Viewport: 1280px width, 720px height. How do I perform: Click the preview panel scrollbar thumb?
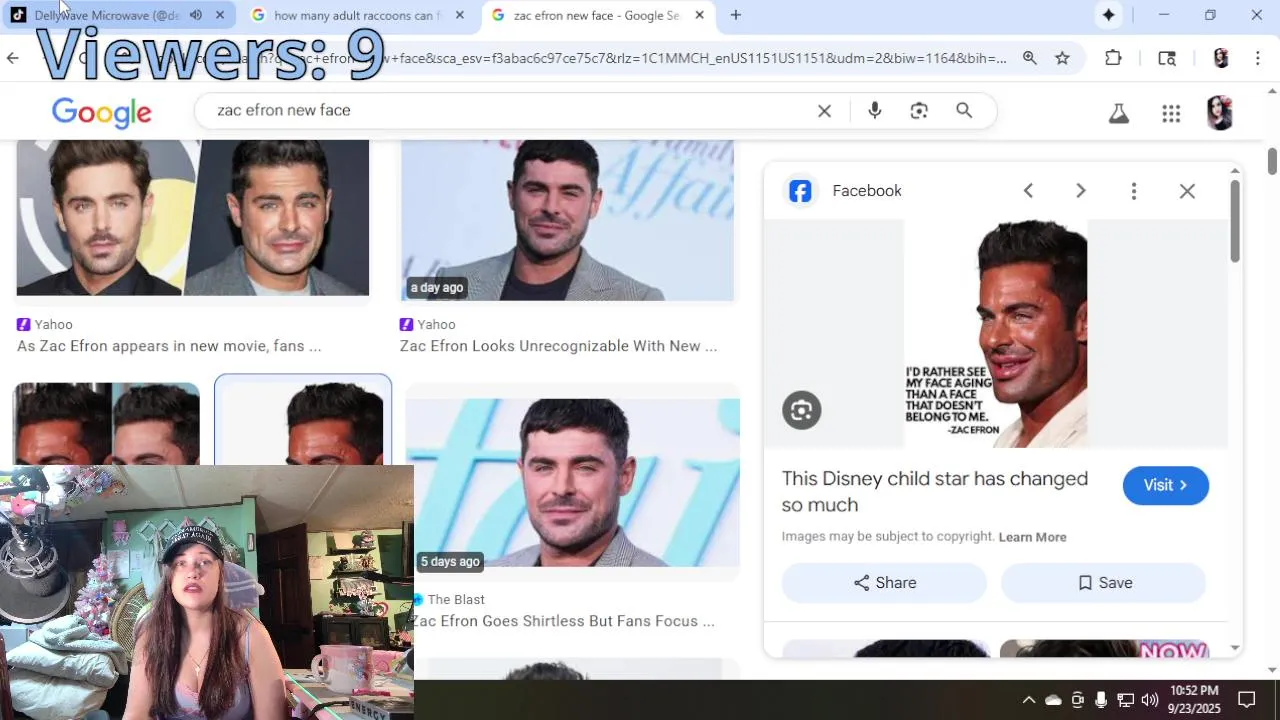tap(1235, 221)
